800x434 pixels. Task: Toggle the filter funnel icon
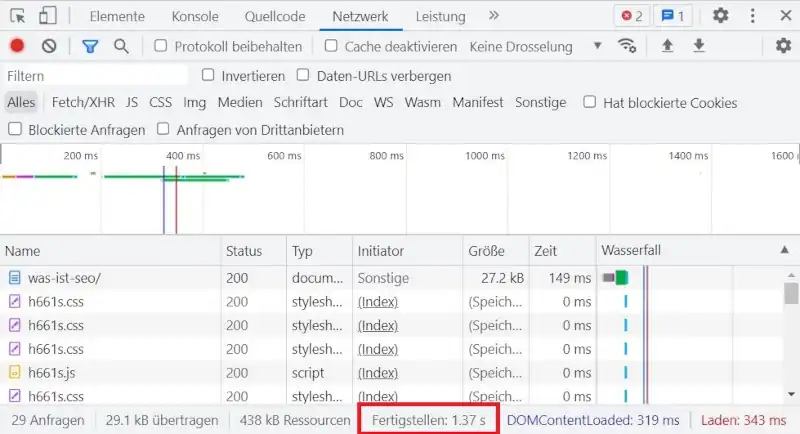coord(90,46)
